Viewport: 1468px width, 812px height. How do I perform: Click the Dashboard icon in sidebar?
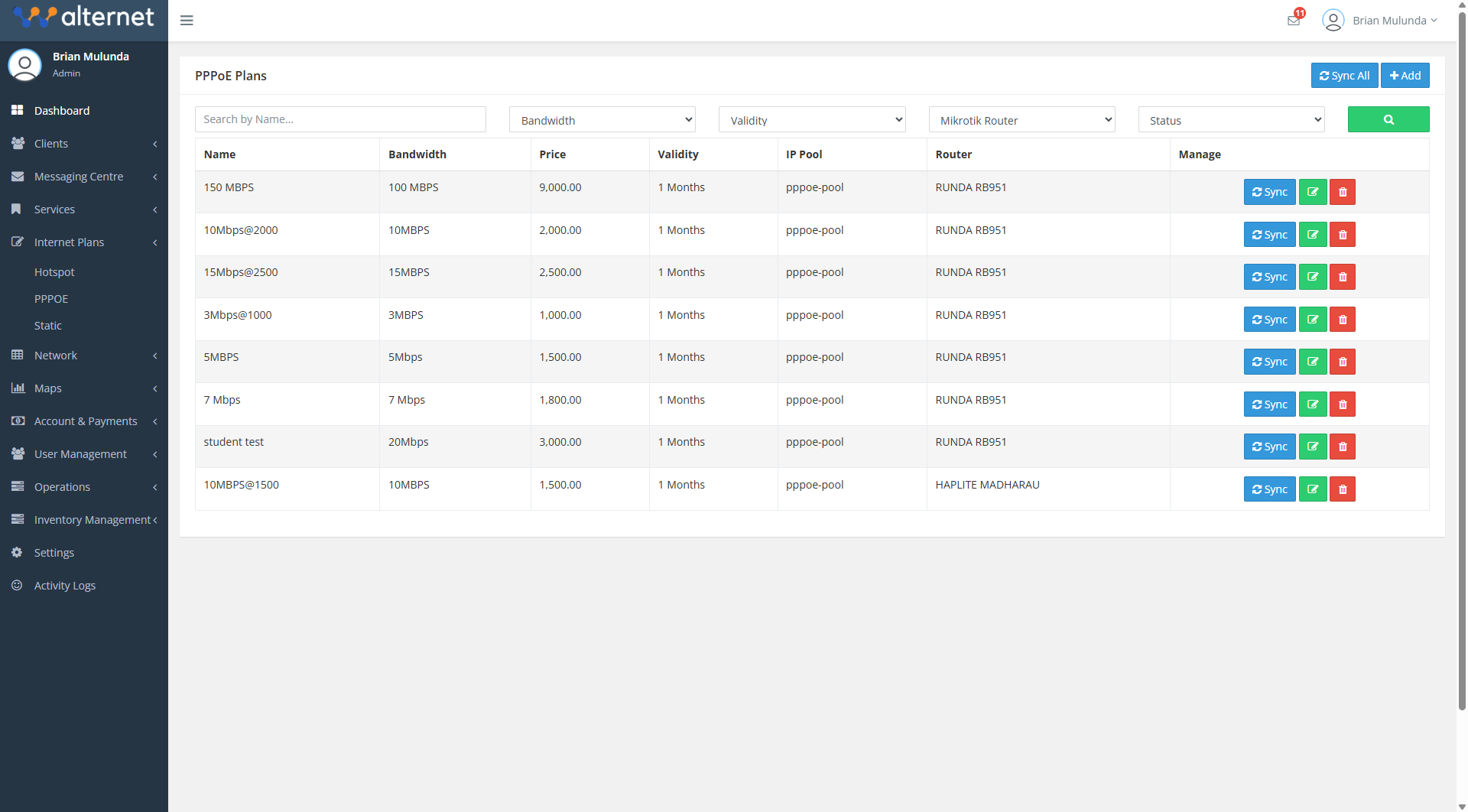point(18,110)
